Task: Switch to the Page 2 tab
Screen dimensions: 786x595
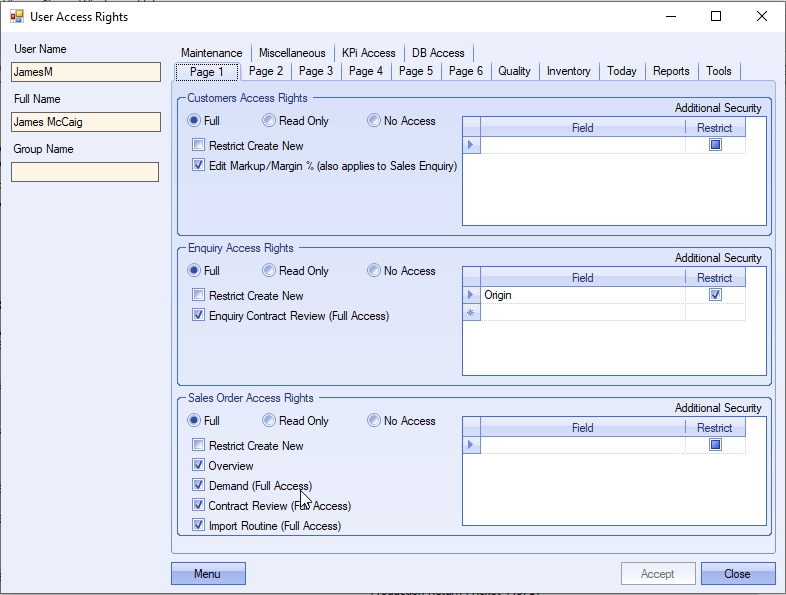Action: point(266,71)
